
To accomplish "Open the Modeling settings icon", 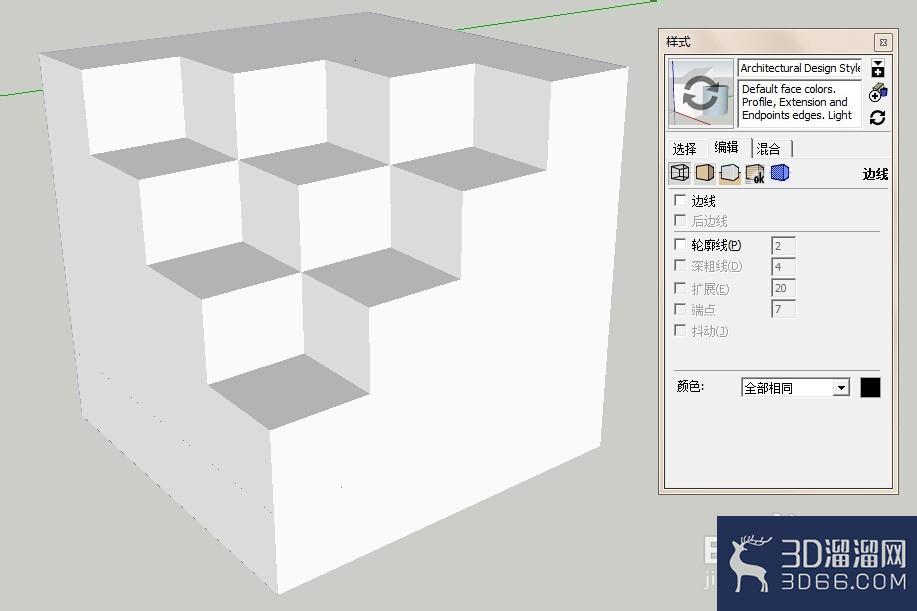I will pos(780,173).
